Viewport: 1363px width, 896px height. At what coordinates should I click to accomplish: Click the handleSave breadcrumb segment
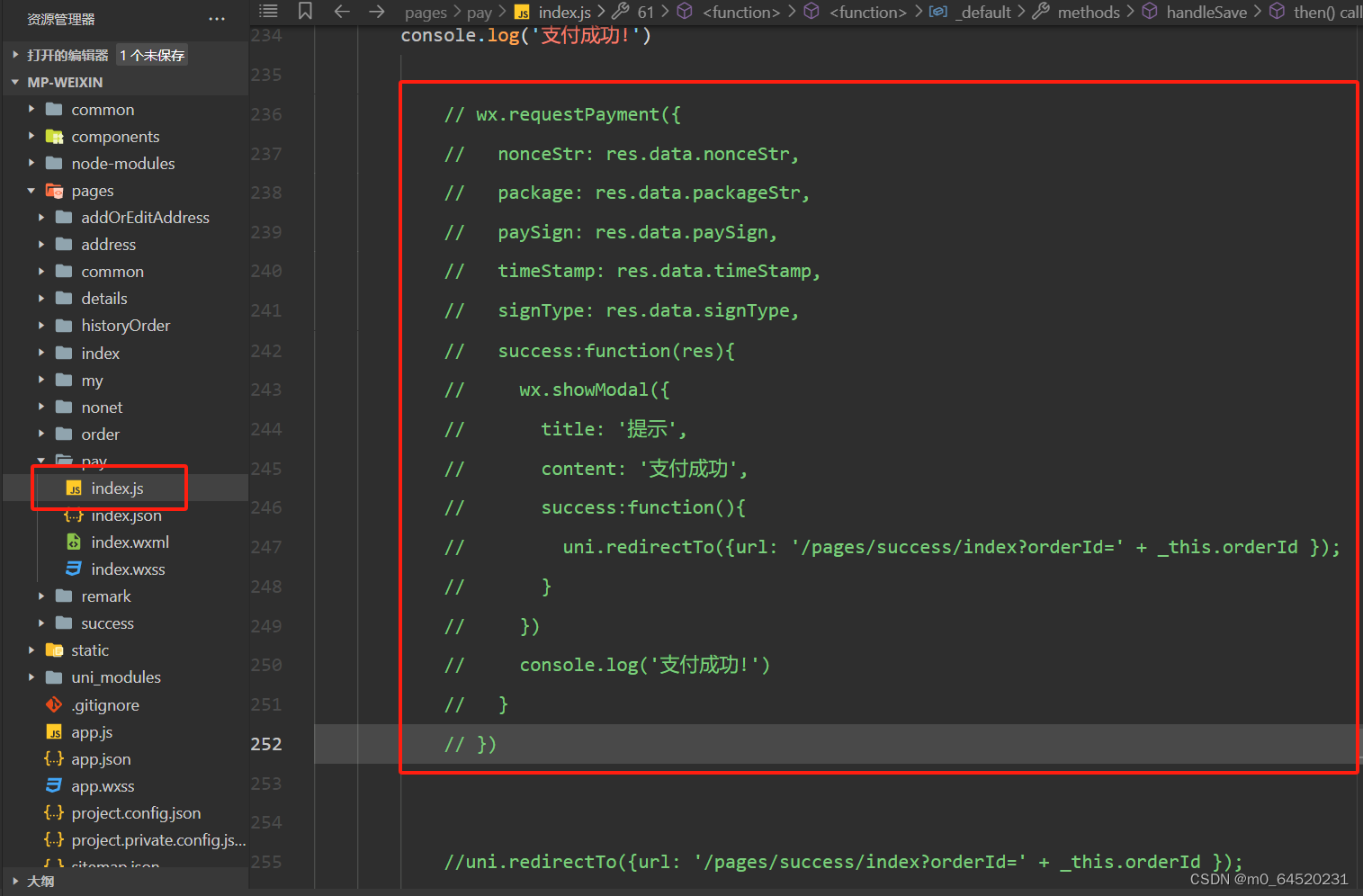pyautogui.click(x=1206, y=13)
